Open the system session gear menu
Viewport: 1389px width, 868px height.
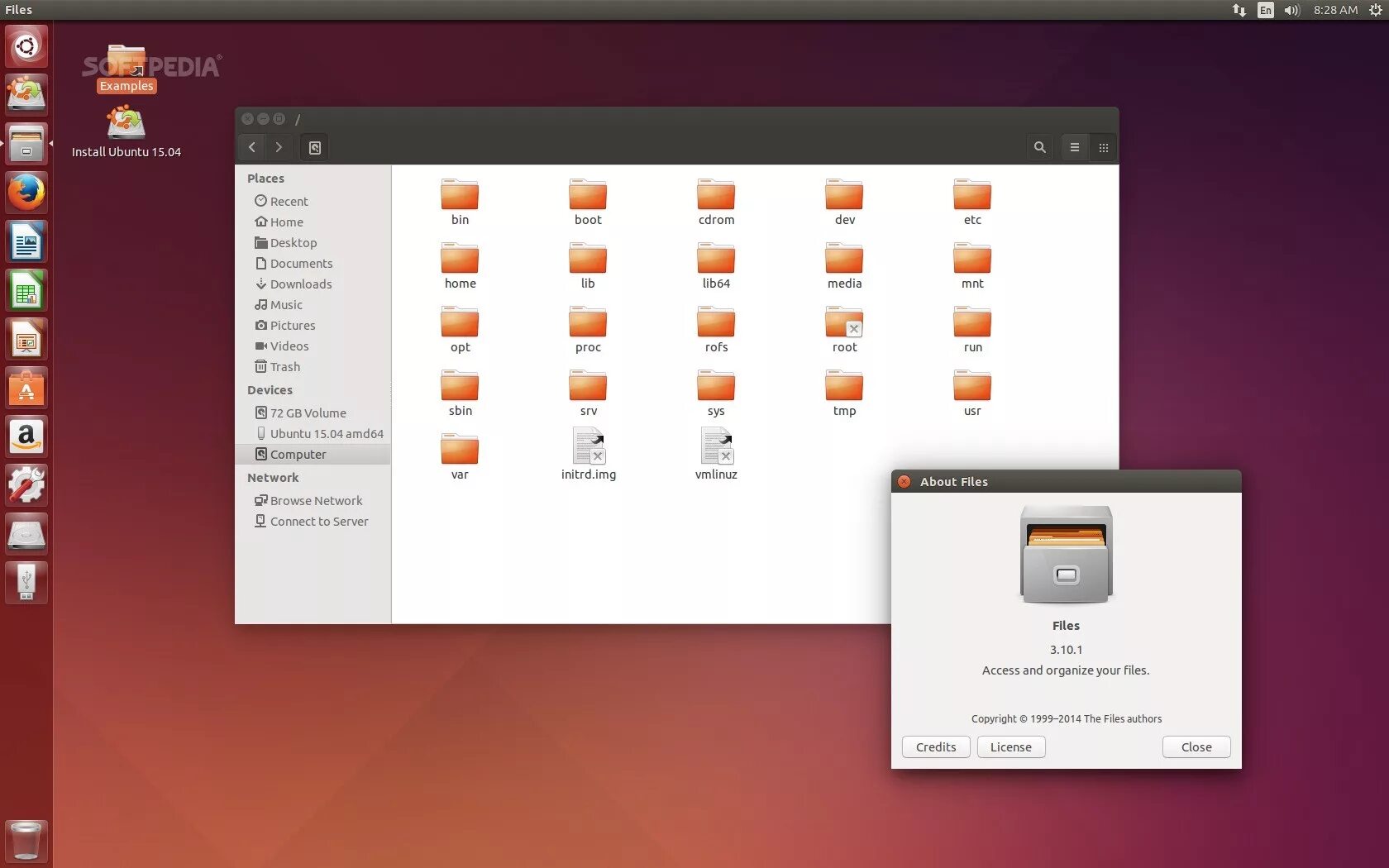(1375, 10)
